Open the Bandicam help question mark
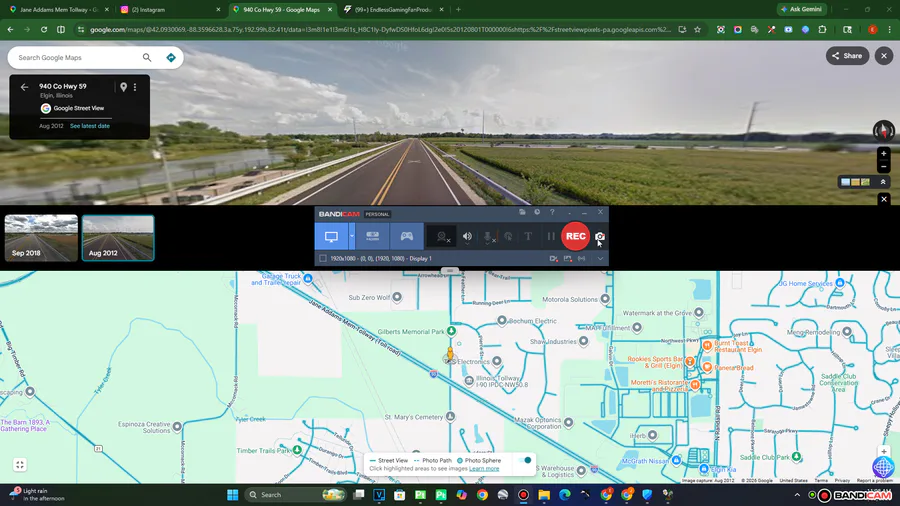Viewport: 900px width, 506px height. coord(552,212)
